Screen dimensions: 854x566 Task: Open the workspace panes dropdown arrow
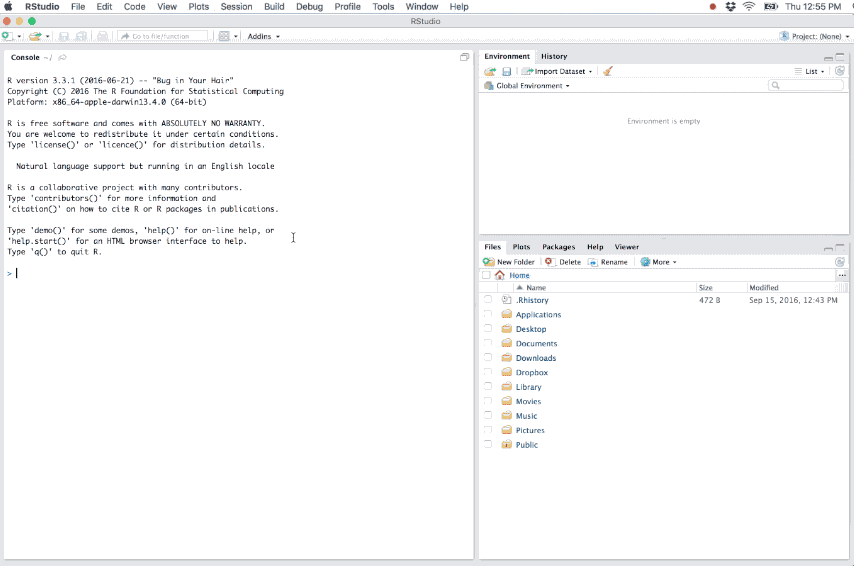[x=236, y=36]
